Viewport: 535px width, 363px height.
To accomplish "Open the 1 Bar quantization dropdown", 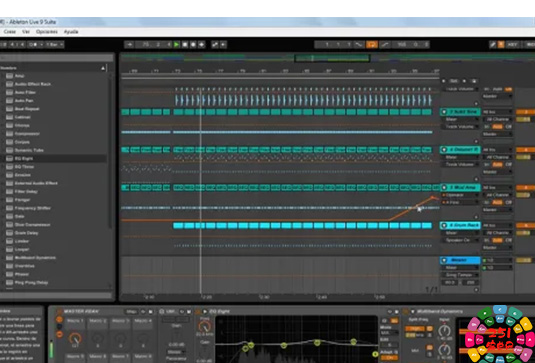I will coord(54,44).
